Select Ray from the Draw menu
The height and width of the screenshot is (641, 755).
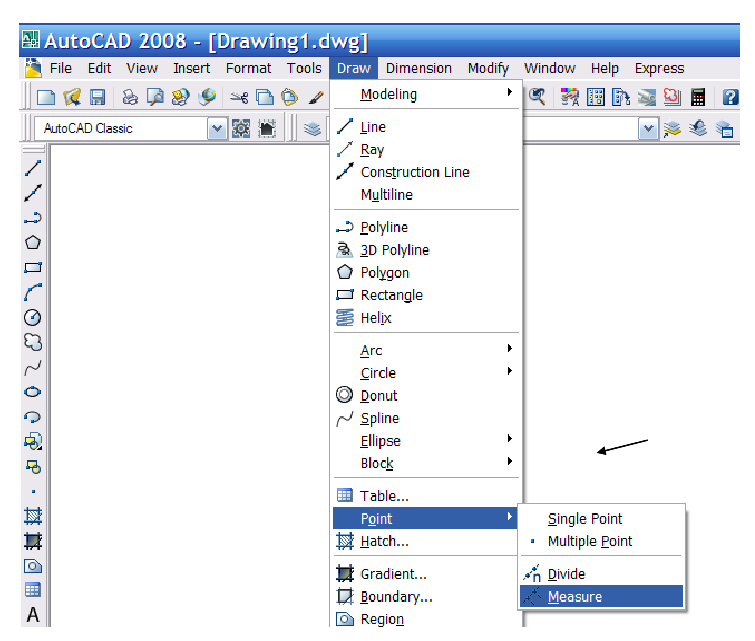click(x=426, y=150)
